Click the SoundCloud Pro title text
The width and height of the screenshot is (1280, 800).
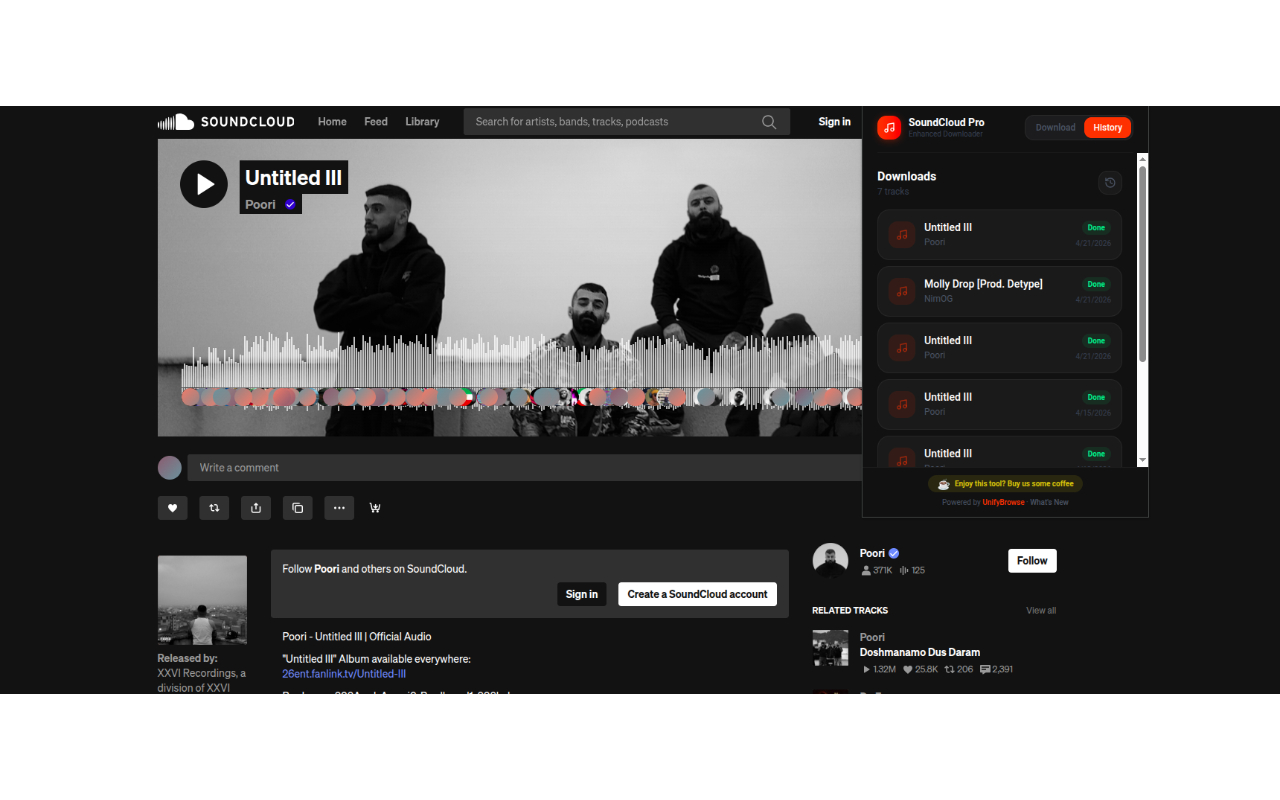[x=946, y=122]
